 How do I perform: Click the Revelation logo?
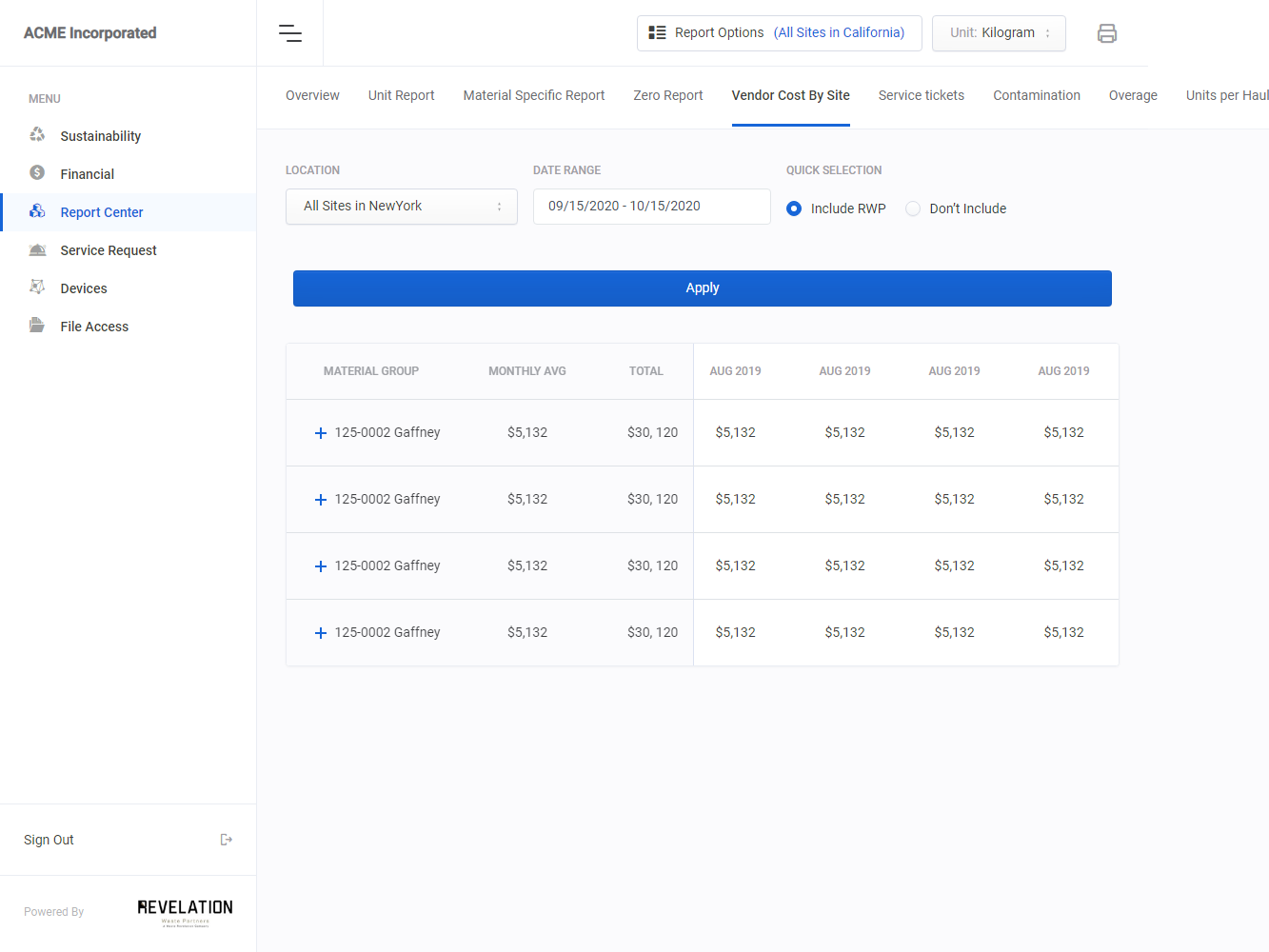pyautogui.click(x=186, y=912)
